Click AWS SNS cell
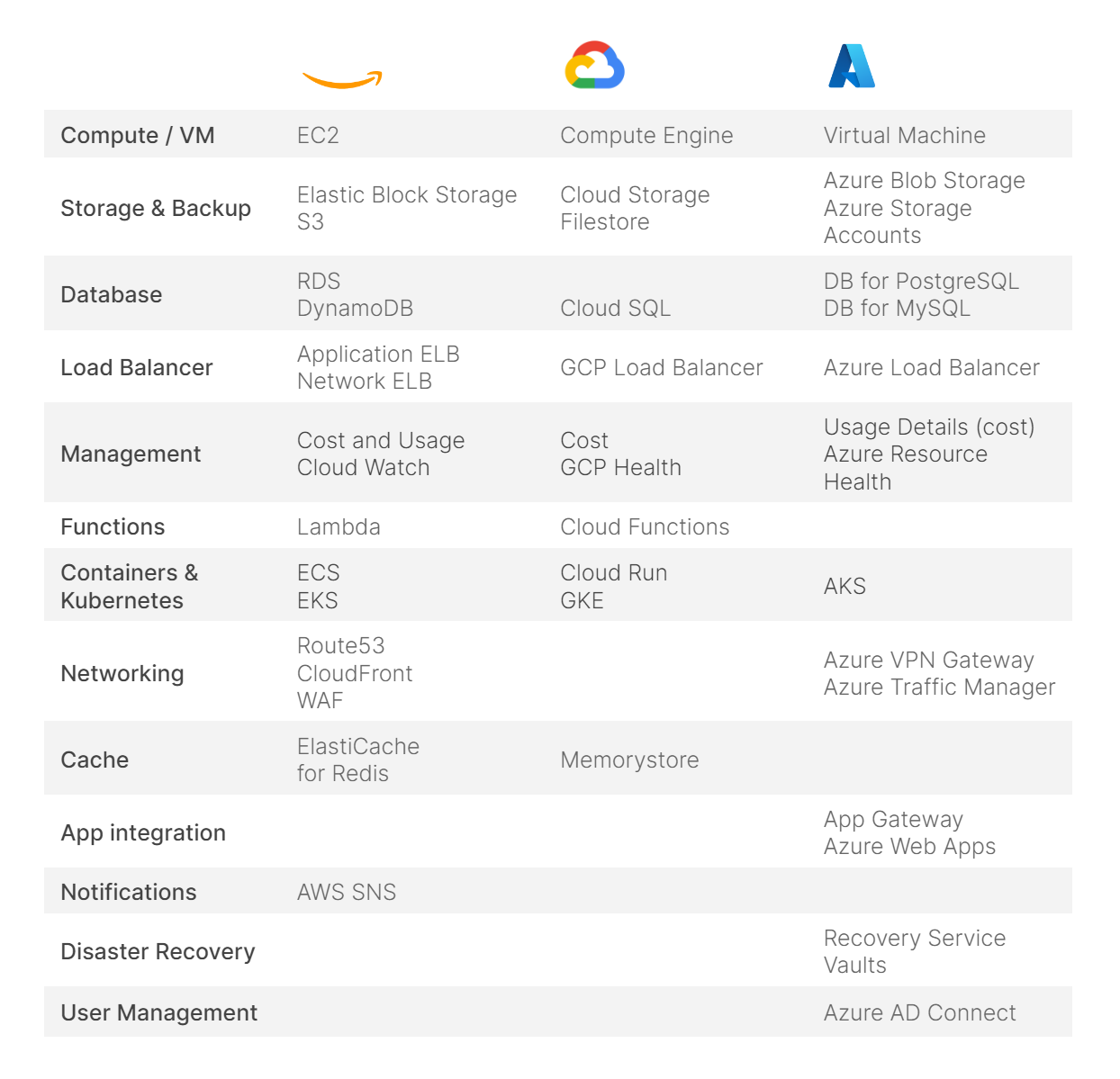This screenshot has height=1079, width=1120. [x=347, y=892]
